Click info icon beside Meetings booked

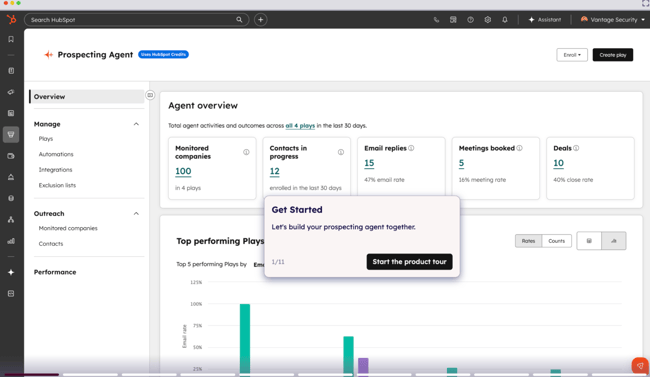[519, 148]
